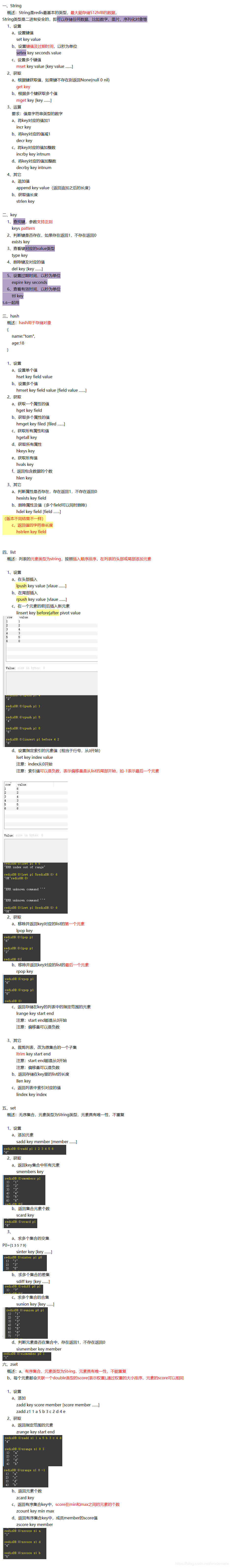Click the text "P0=[1 3 5 7 9]"
The width and height of the screenshot is (231, 1568).
tap(14, 1245)
